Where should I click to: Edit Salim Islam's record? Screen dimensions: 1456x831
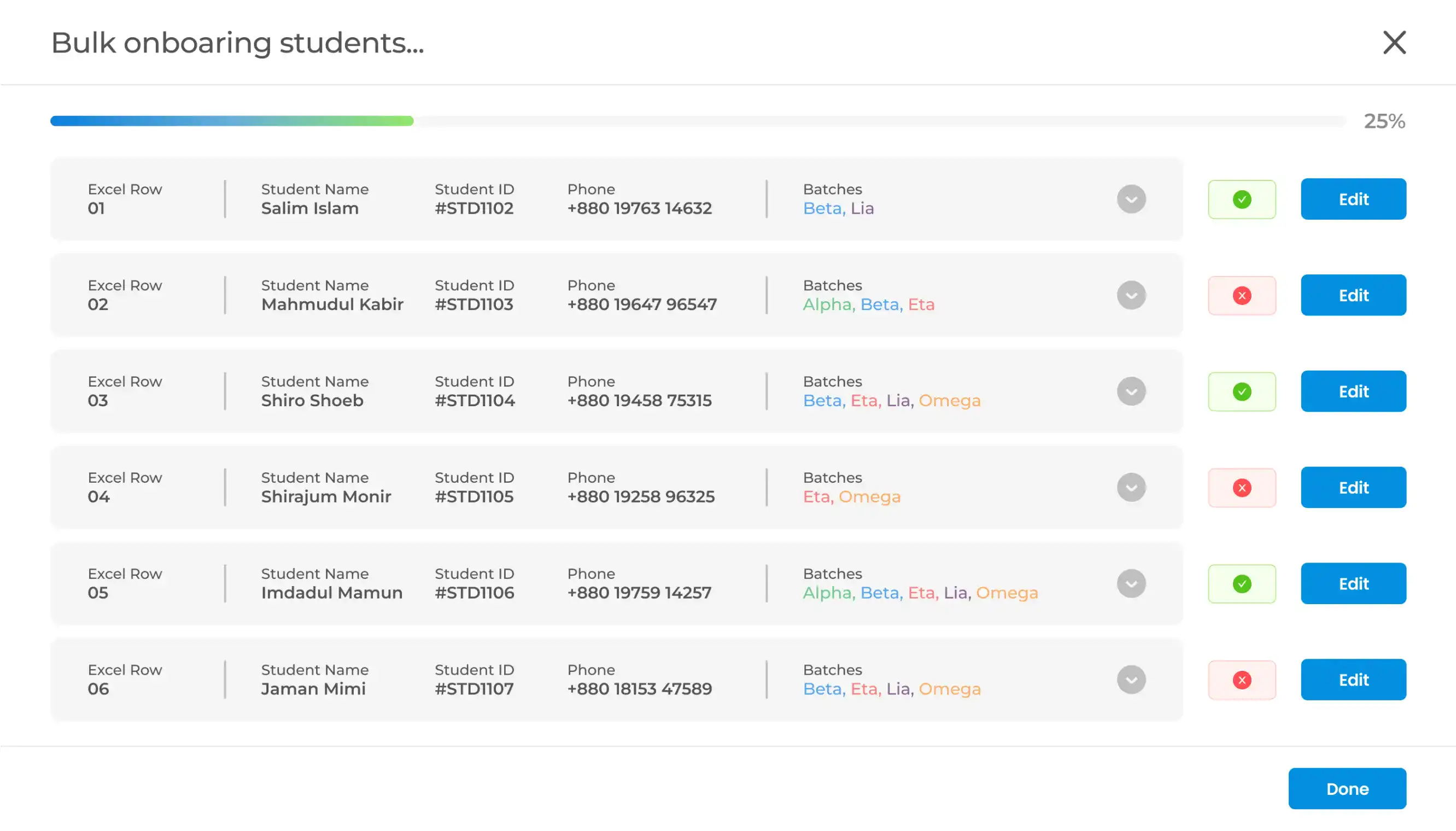[x=1353, y=199]
